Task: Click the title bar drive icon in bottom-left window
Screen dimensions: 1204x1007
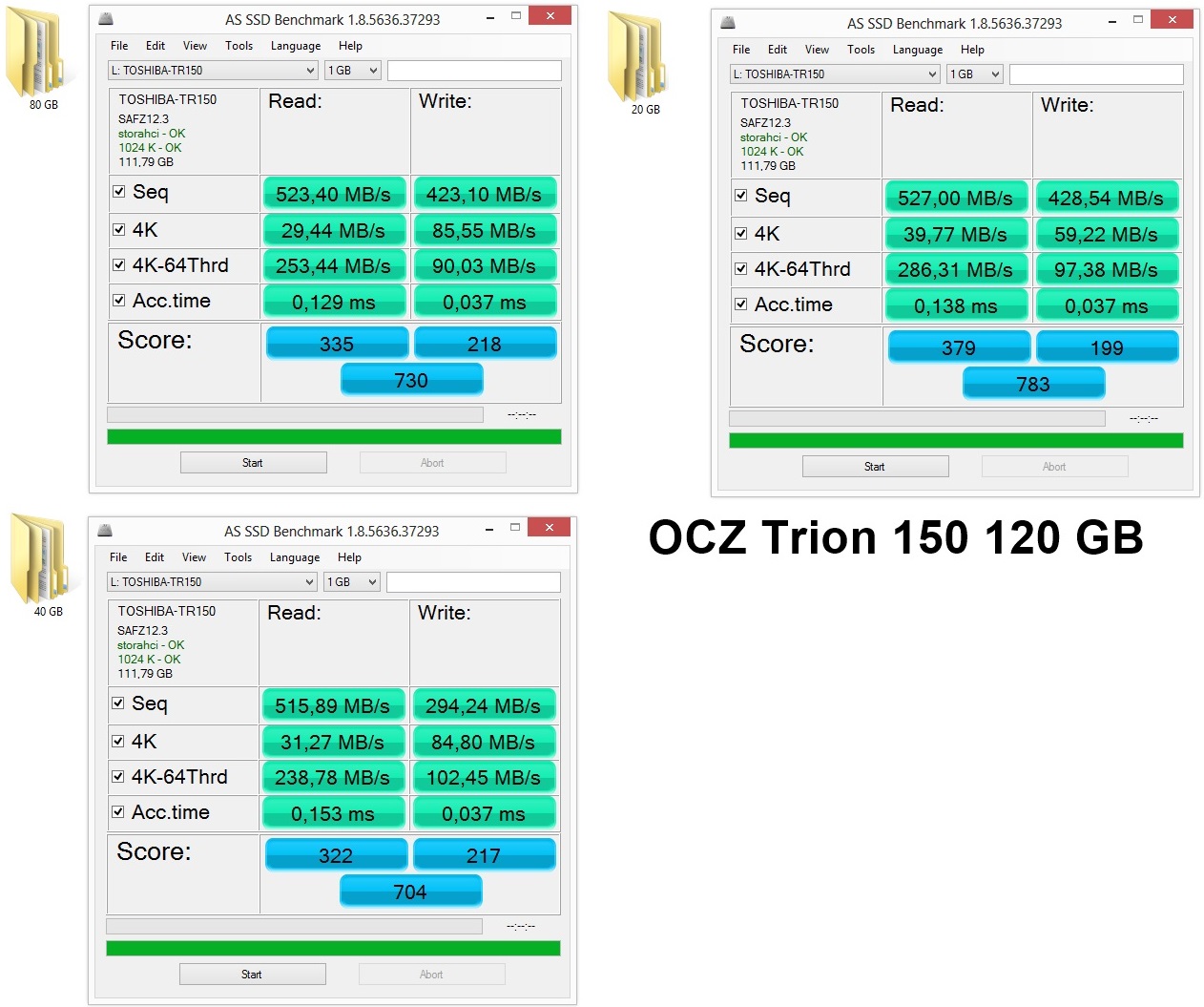Action: pos(105,531)
